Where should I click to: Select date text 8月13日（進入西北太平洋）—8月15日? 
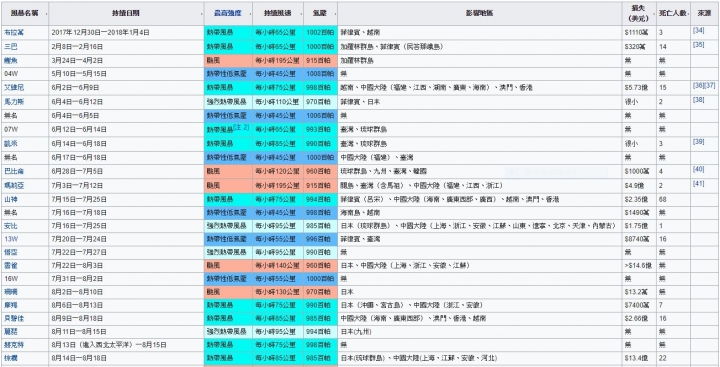pos(109,344)
